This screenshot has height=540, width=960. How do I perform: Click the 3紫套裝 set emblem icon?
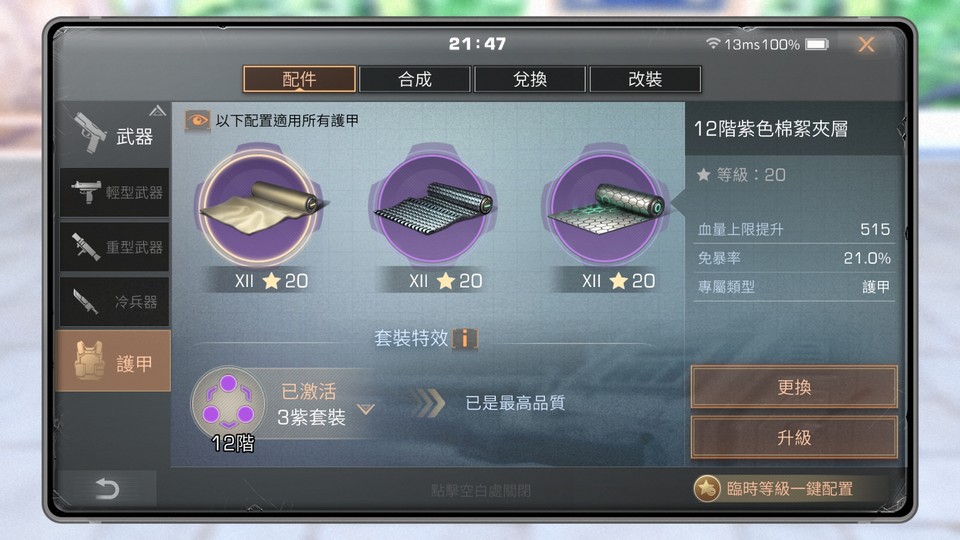coord(228,402)
